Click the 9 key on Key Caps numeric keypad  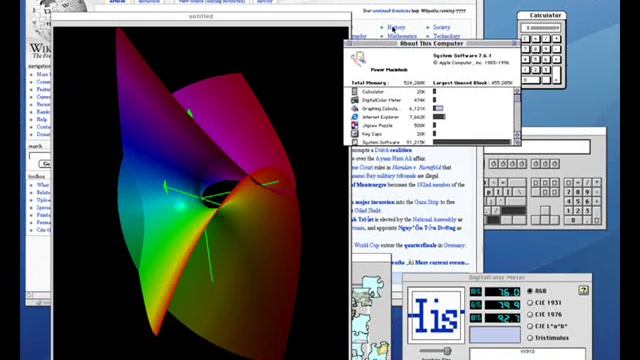coord(587,192)
